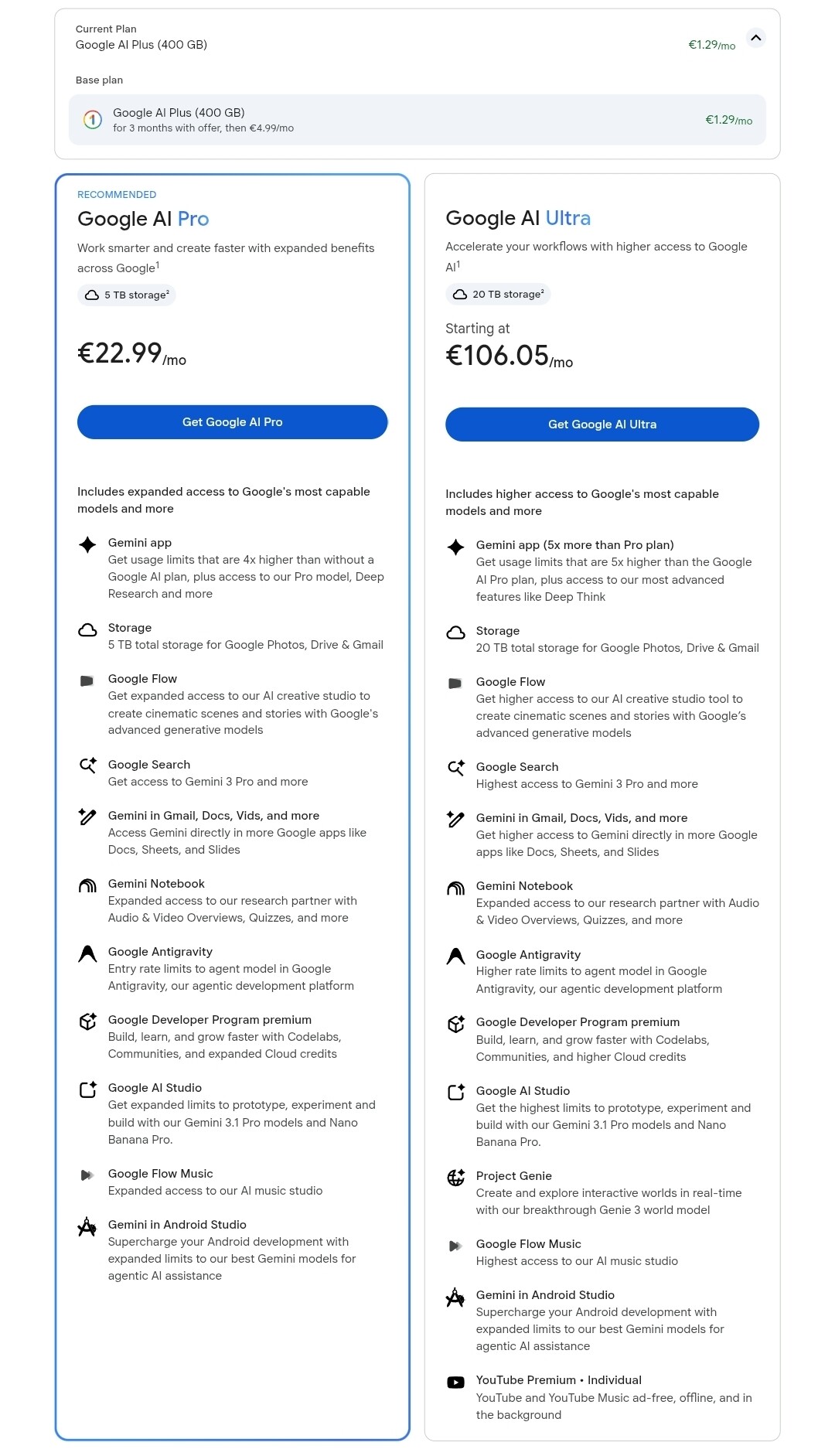835x1456 pixels.
Task: Click the Get Google AI Pro button
Action: pyautogui.click(x=232, y=422)
